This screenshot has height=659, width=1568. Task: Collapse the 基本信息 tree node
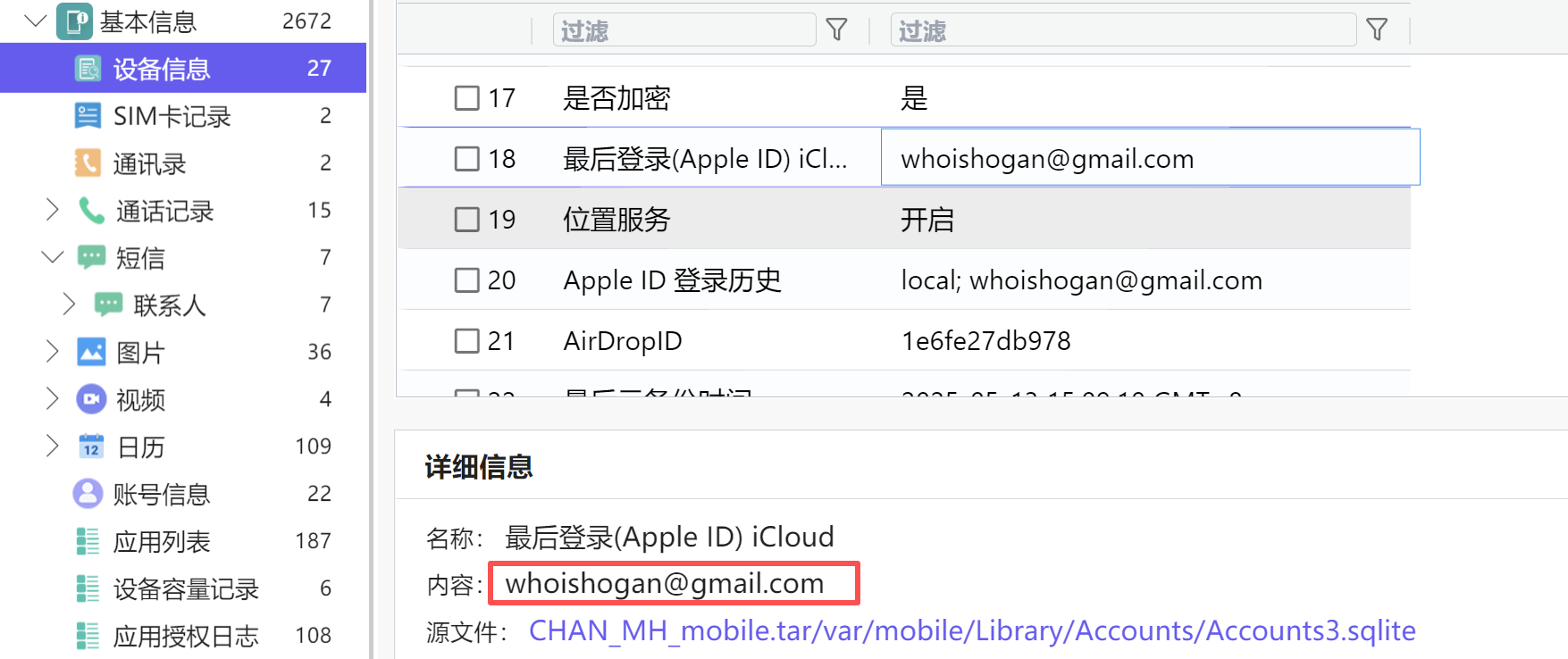coord(36,21)
